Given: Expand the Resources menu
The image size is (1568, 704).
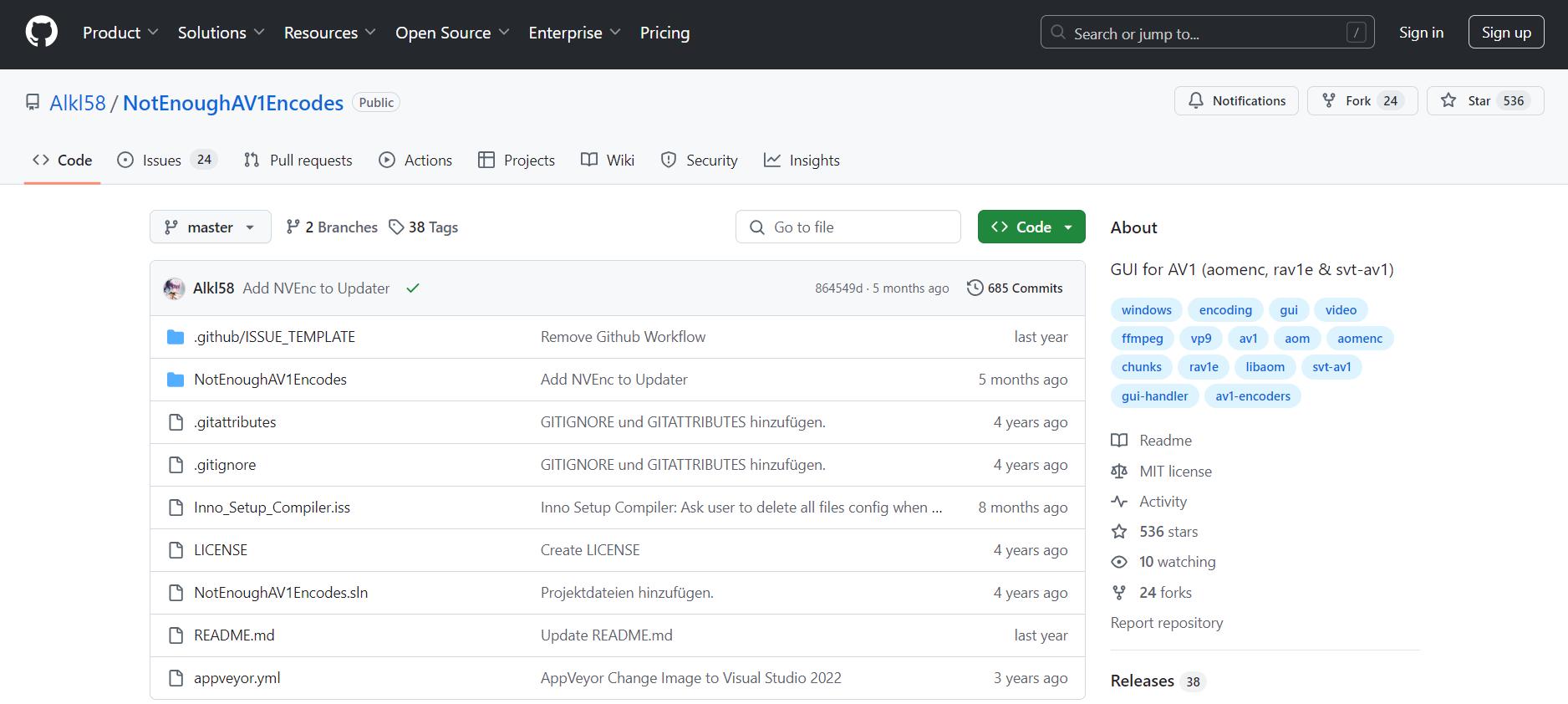Looking at the screenshot, I should (x=329, y=33).
